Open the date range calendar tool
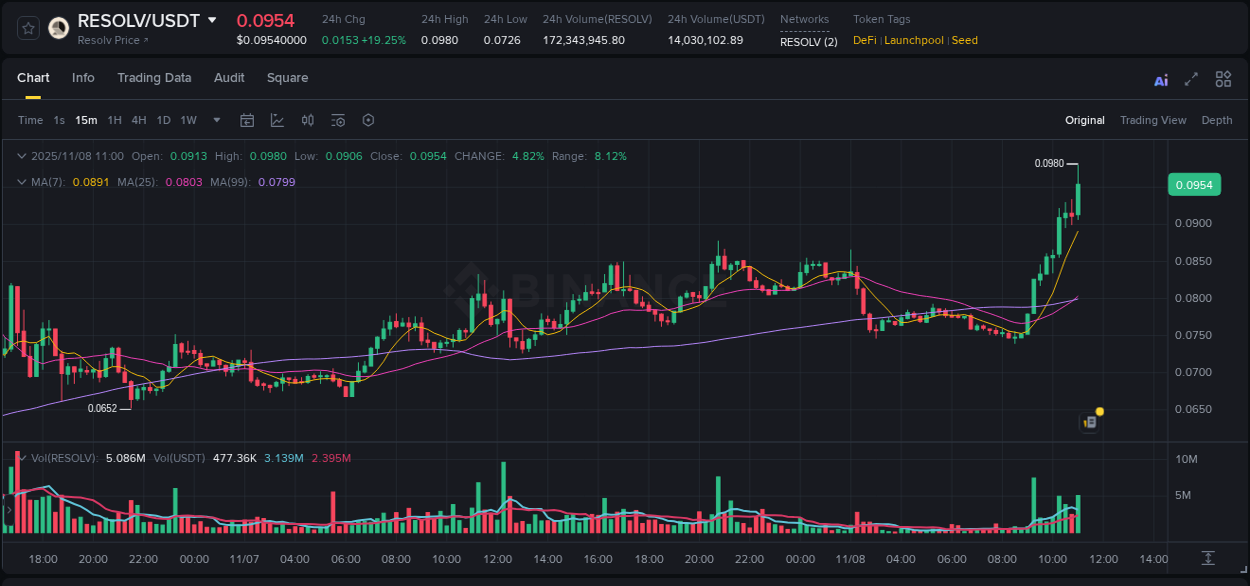 pos(247,119)
